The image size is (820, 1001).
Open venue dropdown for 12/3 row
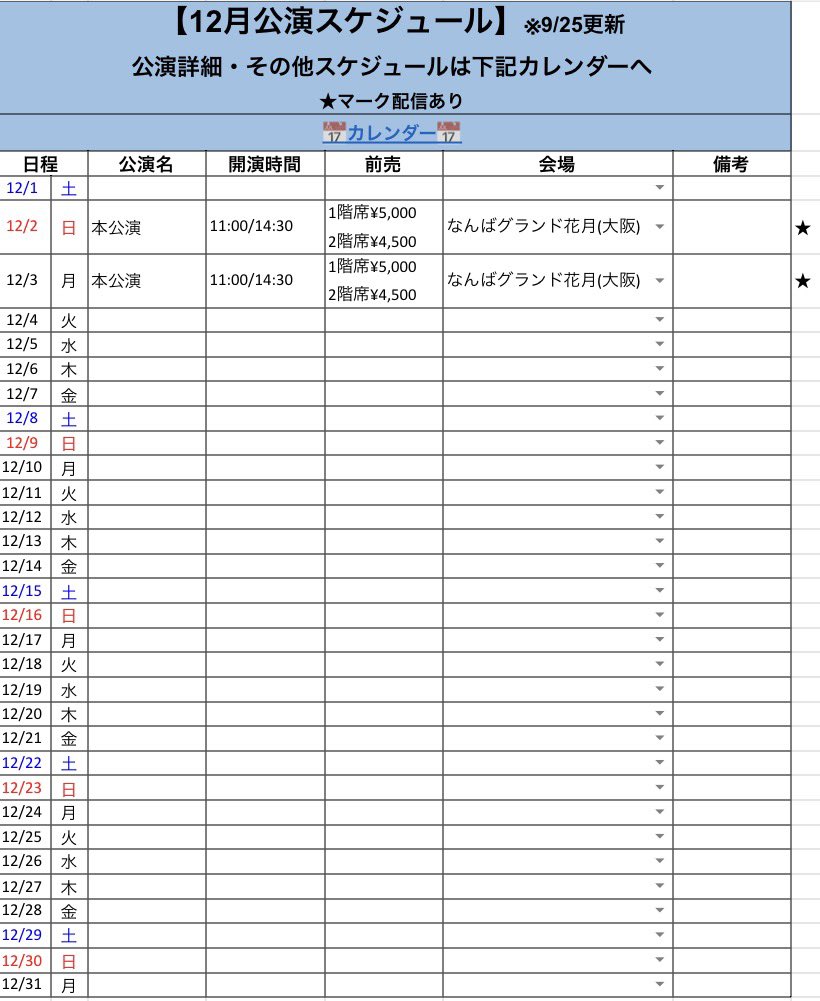click(660, 280)
